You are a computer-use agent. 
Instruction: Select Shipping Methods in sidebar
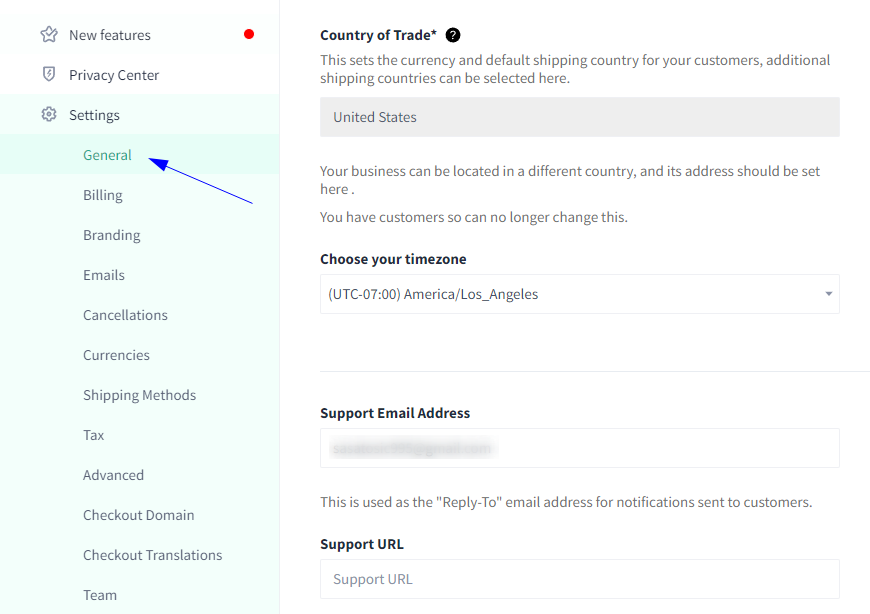[139, 395]
